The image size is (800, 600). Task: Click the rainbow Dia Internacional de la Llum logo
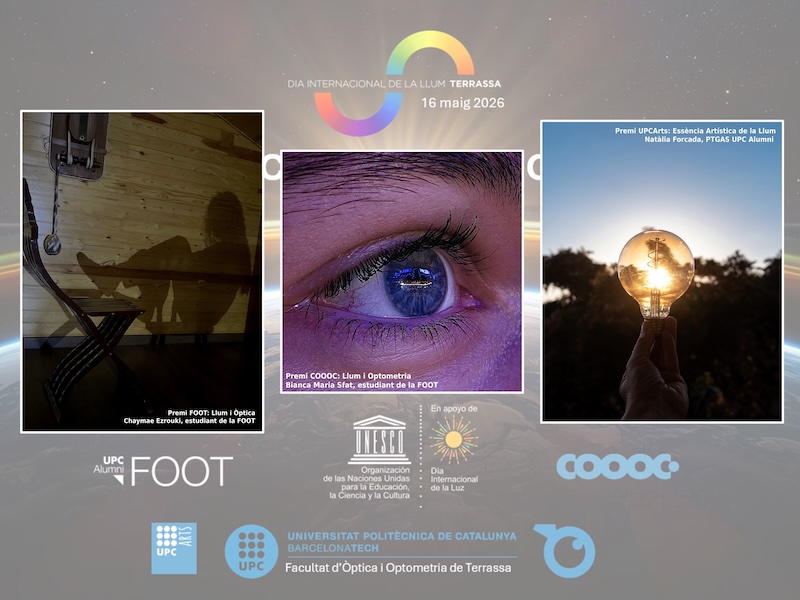[x=394, y=83]
